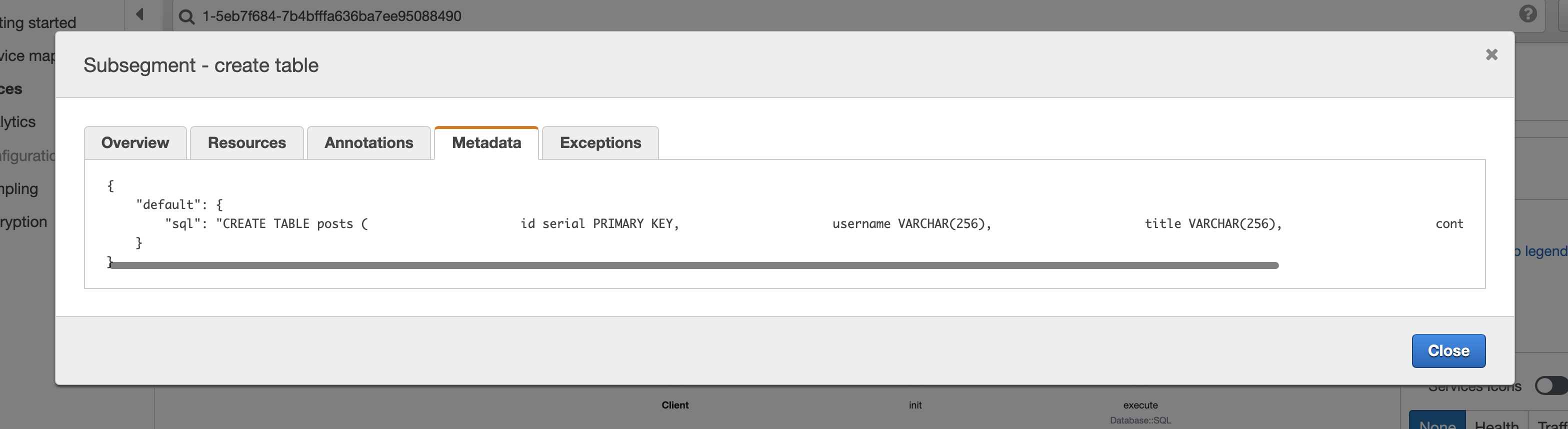Image resolution: width=1568 pixels, height=429 pixels.
Task: Select the None display option
Action: coord(1437,423)
